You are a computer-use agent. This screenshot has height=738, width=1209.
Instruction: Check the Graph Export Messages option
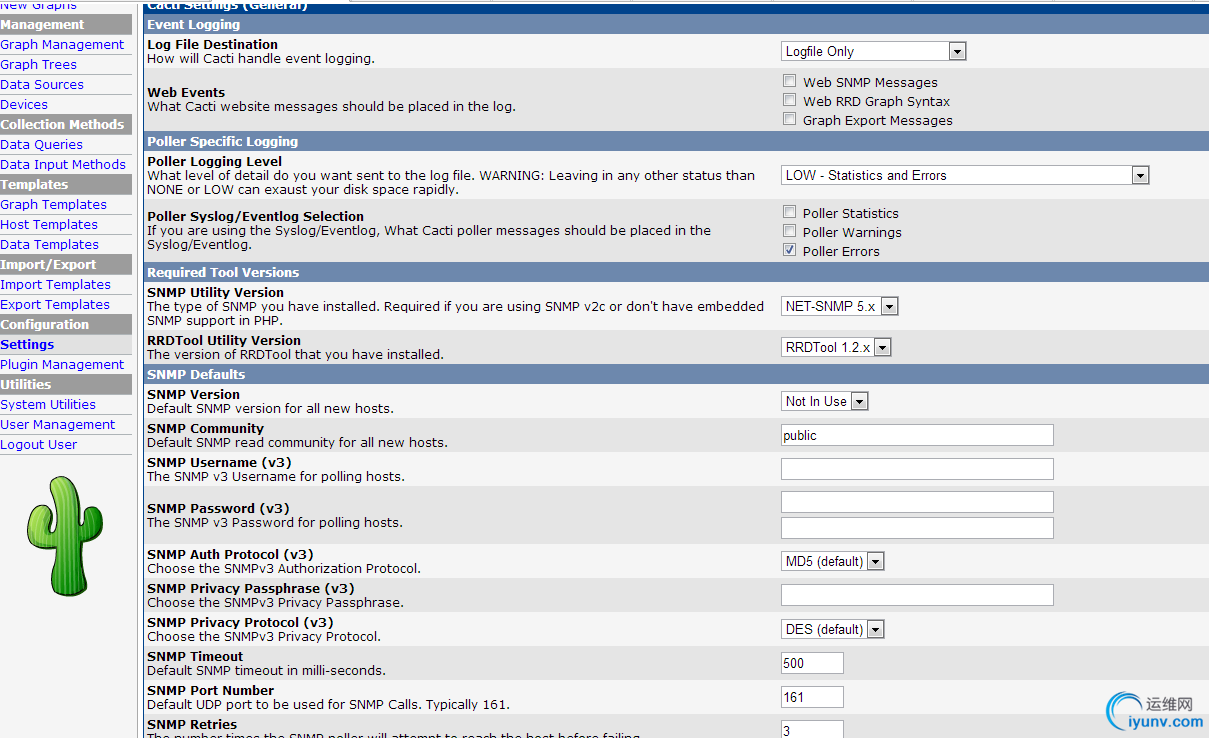(x=790, y=119)
